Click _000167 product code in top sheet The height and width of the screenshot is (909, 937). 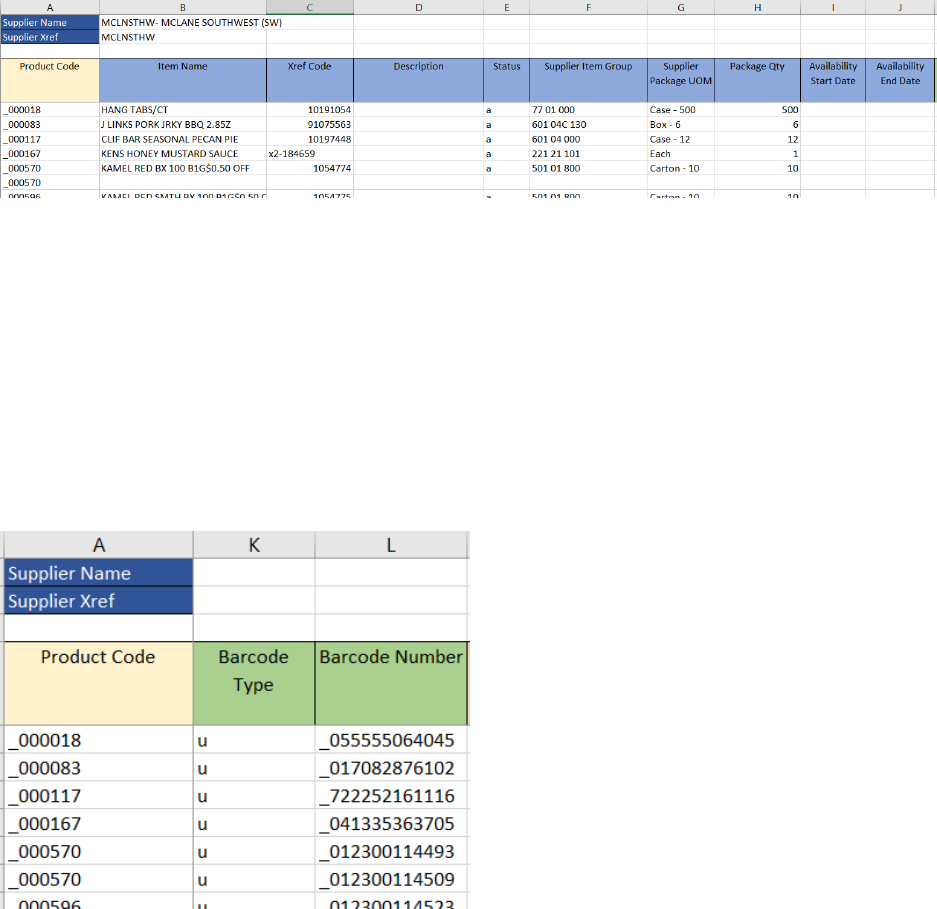[50, 154]
